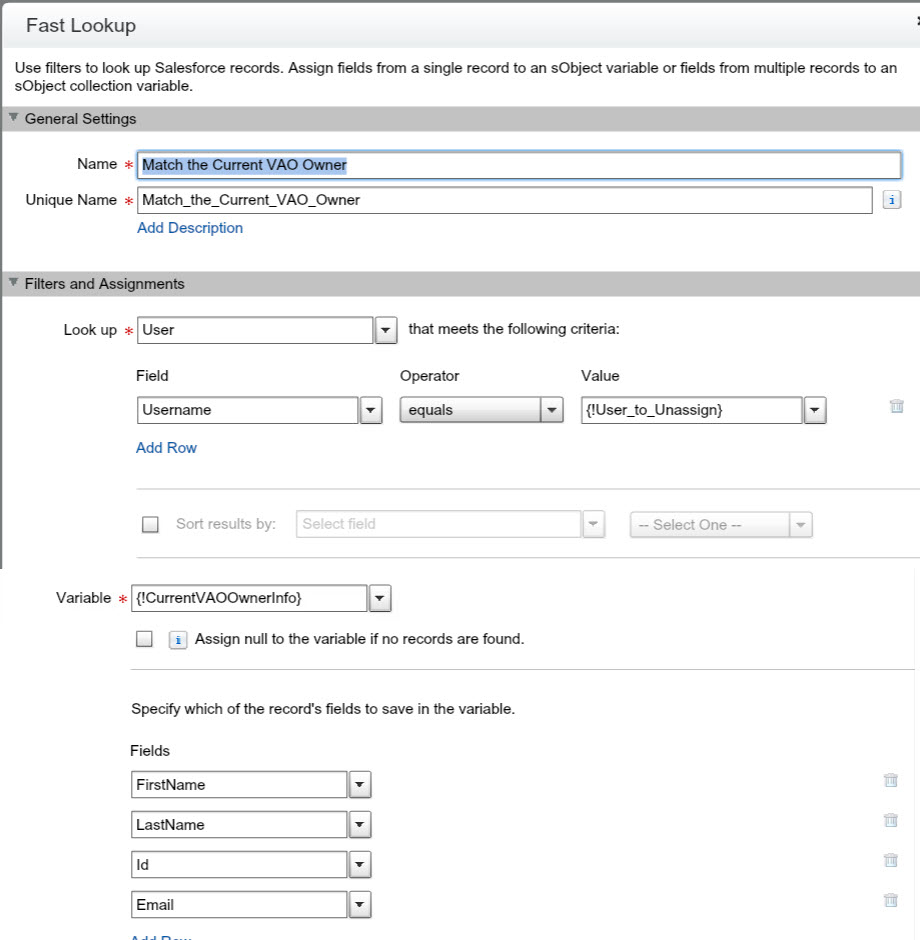
Task: Open the Look up User object dropdown
Action: pyautogui.click(x=386, y=330)
